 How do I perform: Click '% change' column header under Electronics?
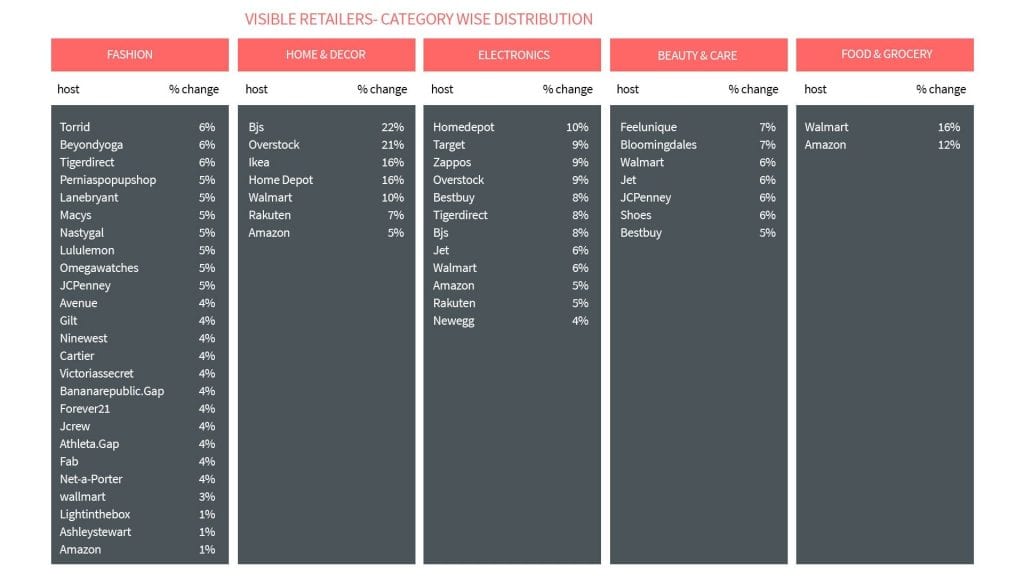(567, 89)
